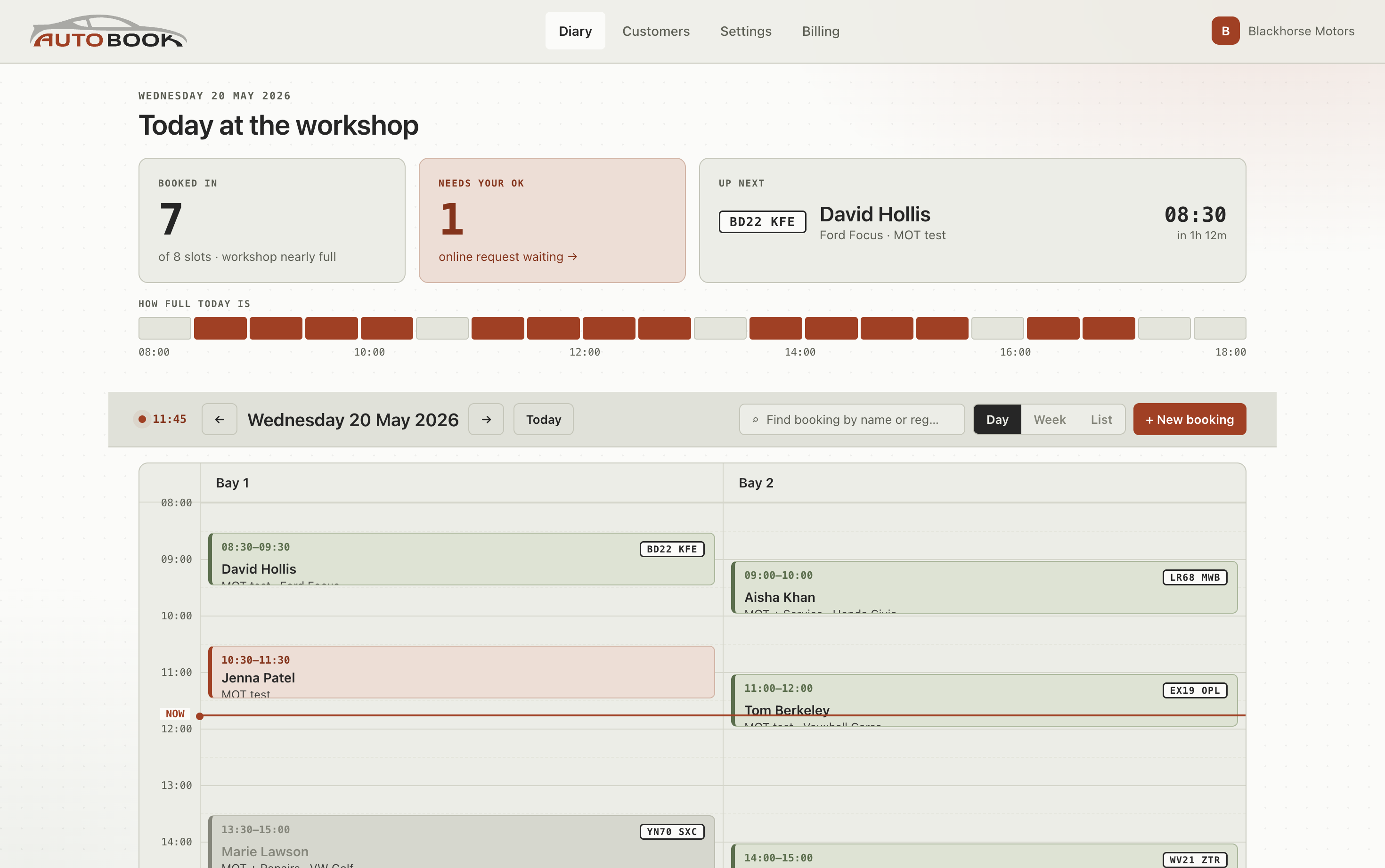Click the Wednesday 20 May 2026 toolbar date
This screenshot has height=868, width=1385.
point(353,420)
